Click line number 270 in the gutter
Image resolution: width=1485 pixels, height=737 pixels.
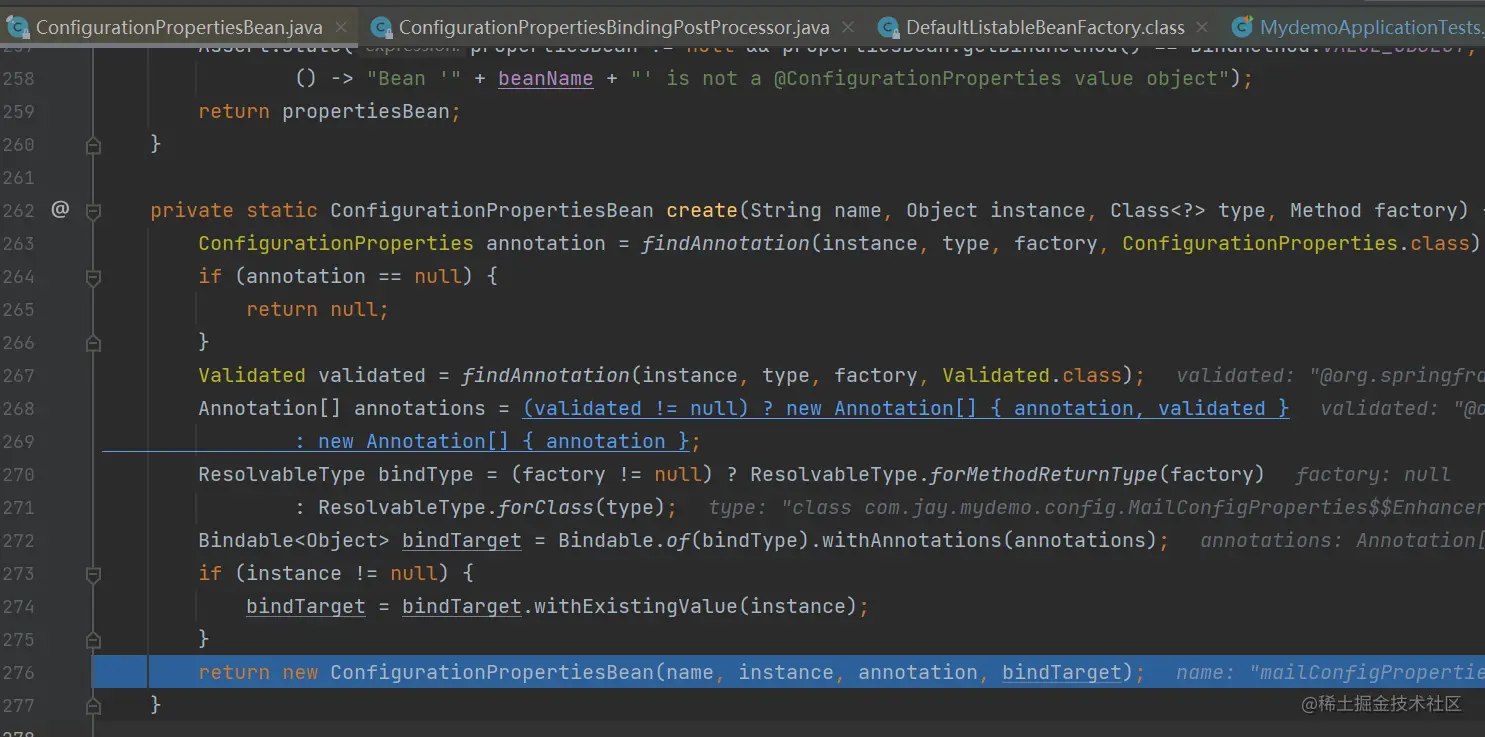18,474
